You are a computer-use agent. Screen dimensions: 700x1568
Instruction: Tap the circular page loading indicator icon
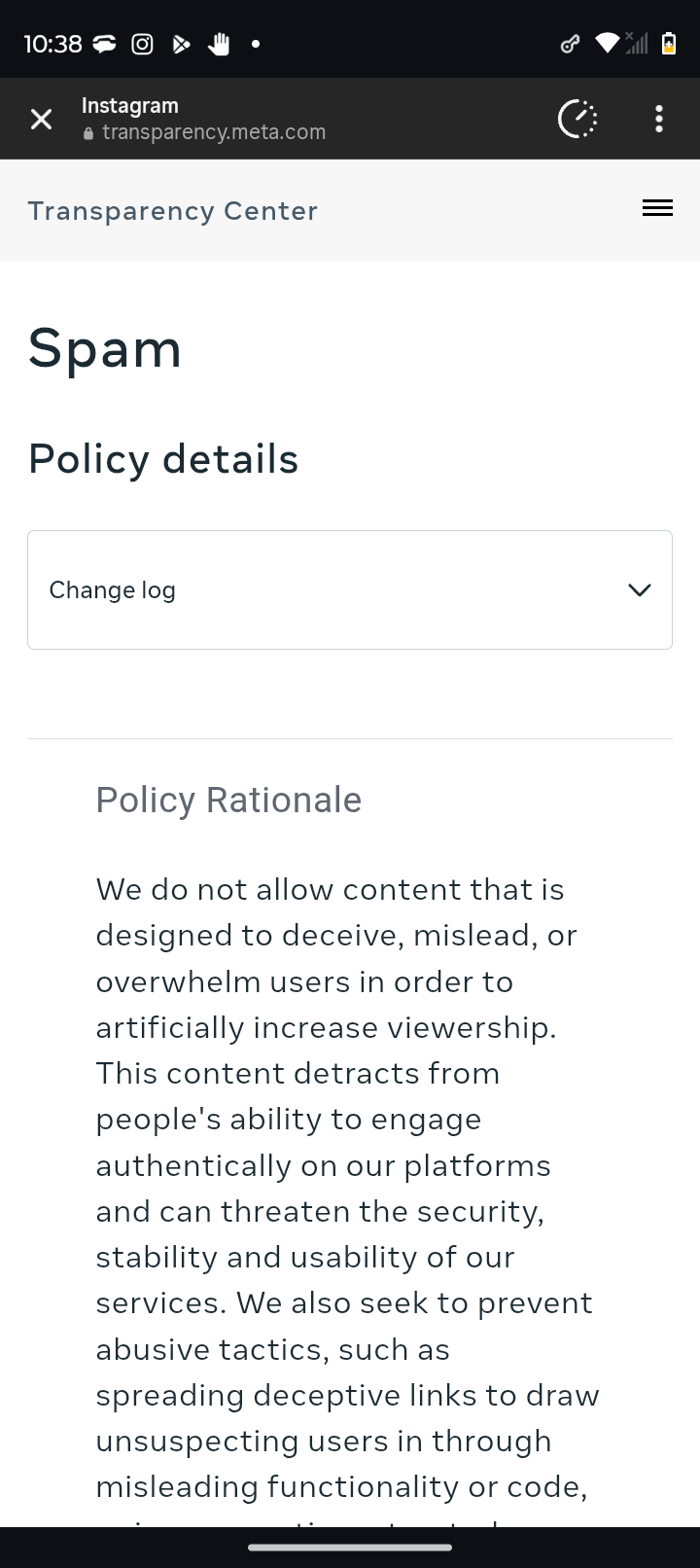point(577,119)
